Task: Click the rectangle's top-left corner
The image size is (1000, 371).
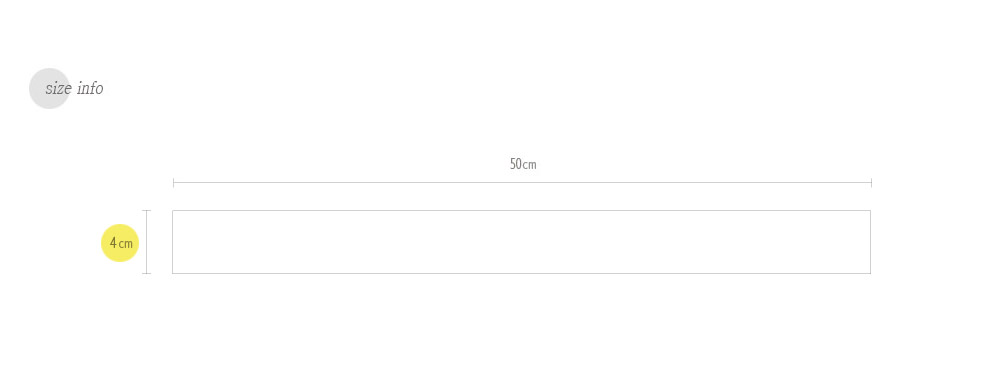Action: [173, 210]
